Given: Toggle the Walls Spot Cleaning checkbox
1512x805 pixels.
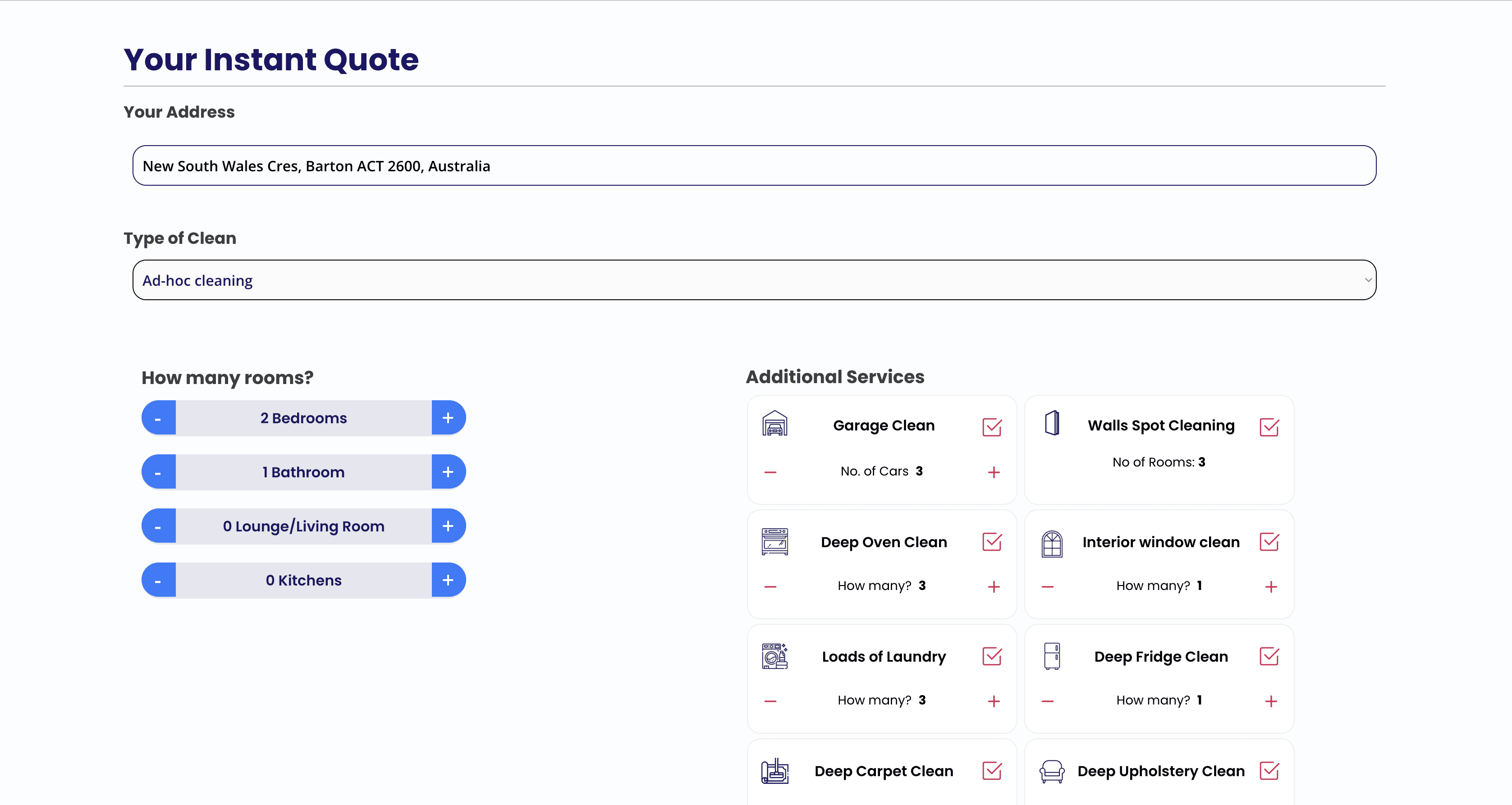Looking at the screenshot, I should (x=1269, y=426).
